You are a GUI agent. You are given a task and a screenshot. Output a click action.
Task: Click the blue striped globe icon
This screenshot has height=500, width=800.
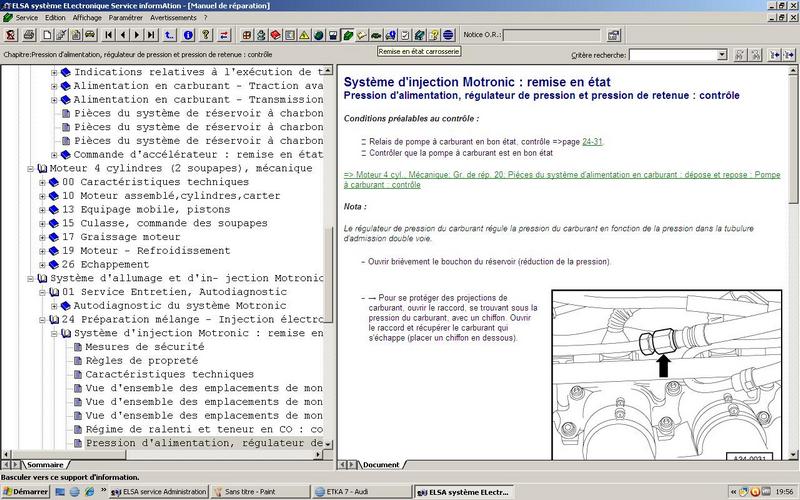pyautogui.click(x=448, y=35)
